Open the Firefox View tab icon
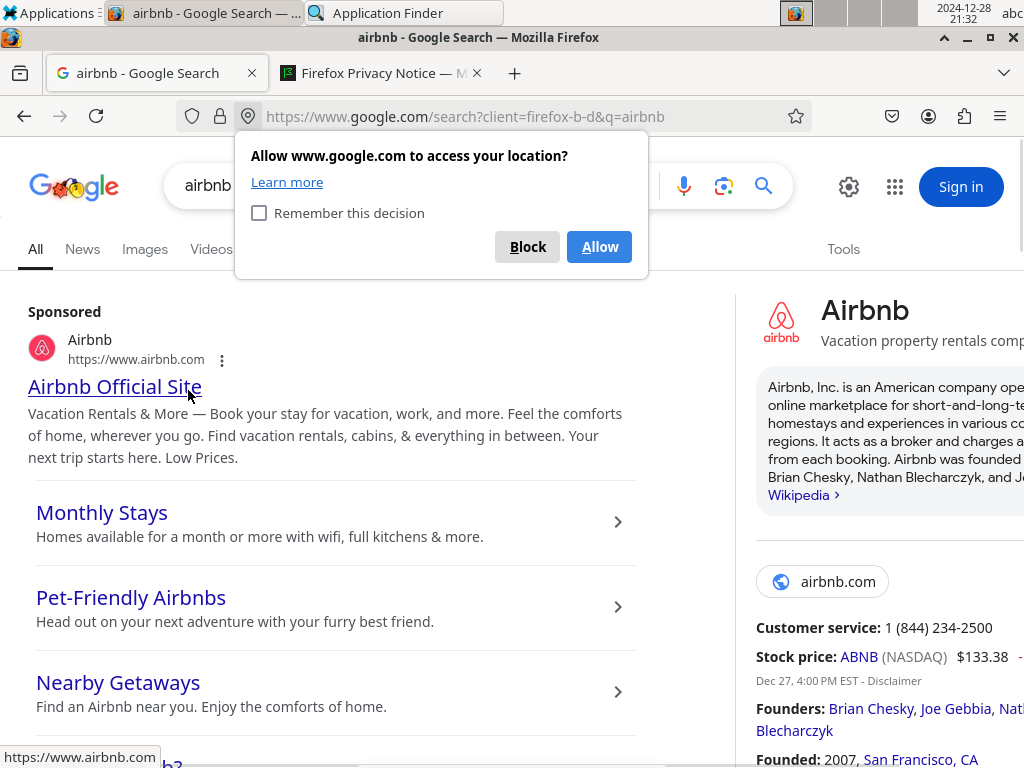The image size is (1024, 768). click(x=20, y=73)
